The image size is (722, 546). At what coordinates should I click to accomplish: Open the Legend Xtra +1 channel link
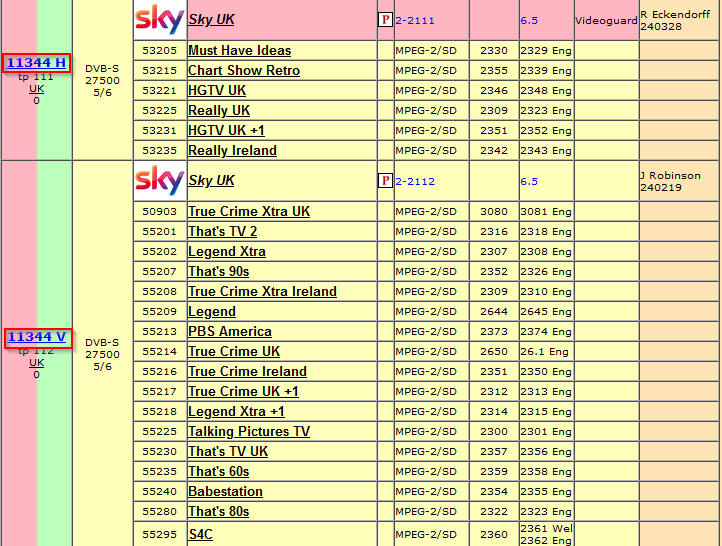point(236,412)
